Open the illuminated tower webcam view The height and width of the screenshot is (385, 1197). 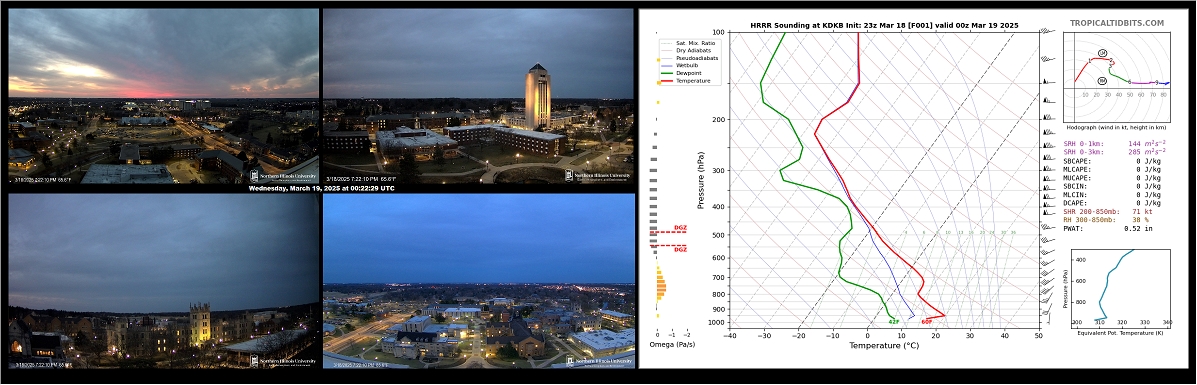[479, 95]
